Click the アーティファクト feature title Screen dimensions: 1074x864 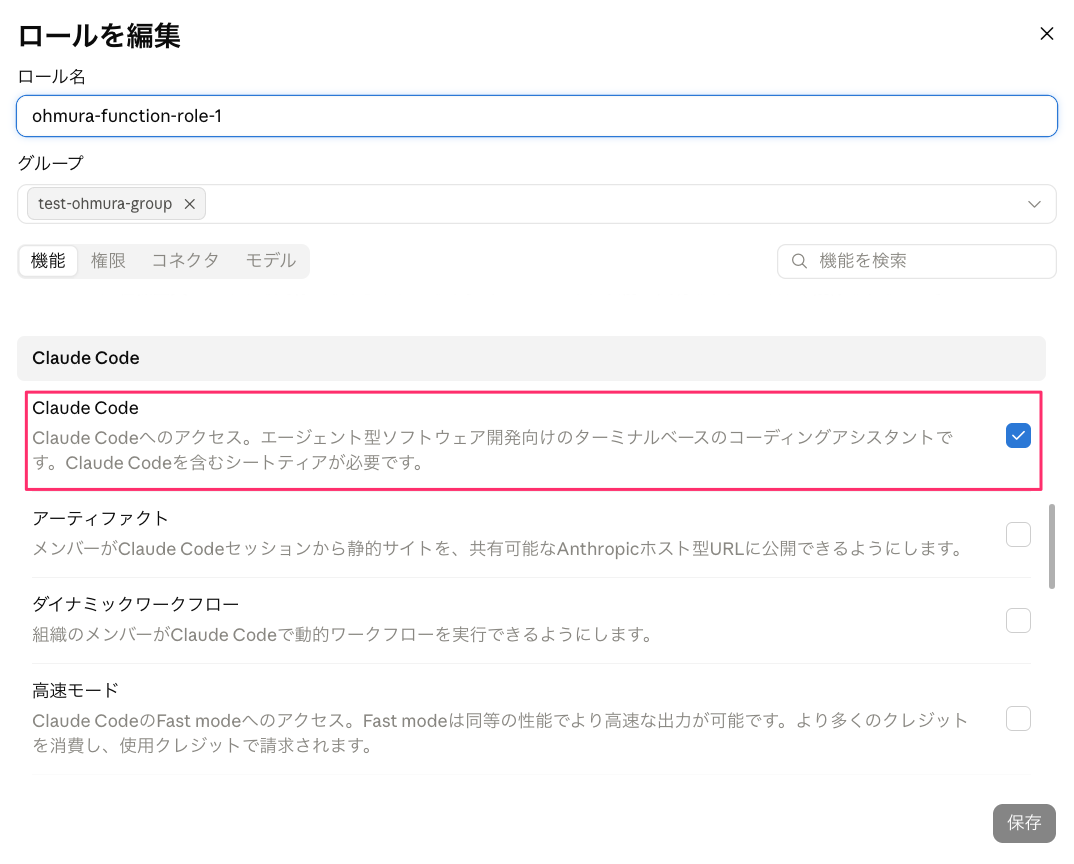[x=100, y=519]
